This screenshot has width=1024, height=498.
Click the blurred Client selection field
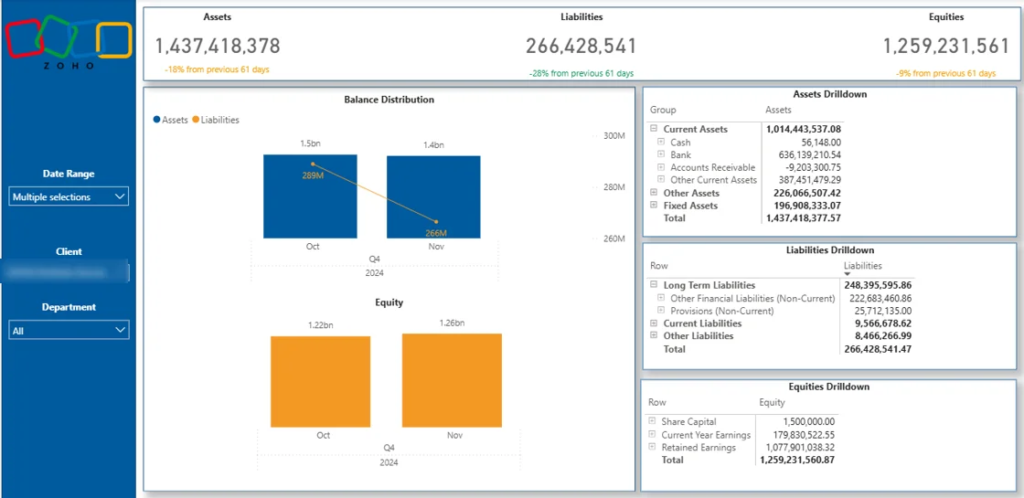65,273
